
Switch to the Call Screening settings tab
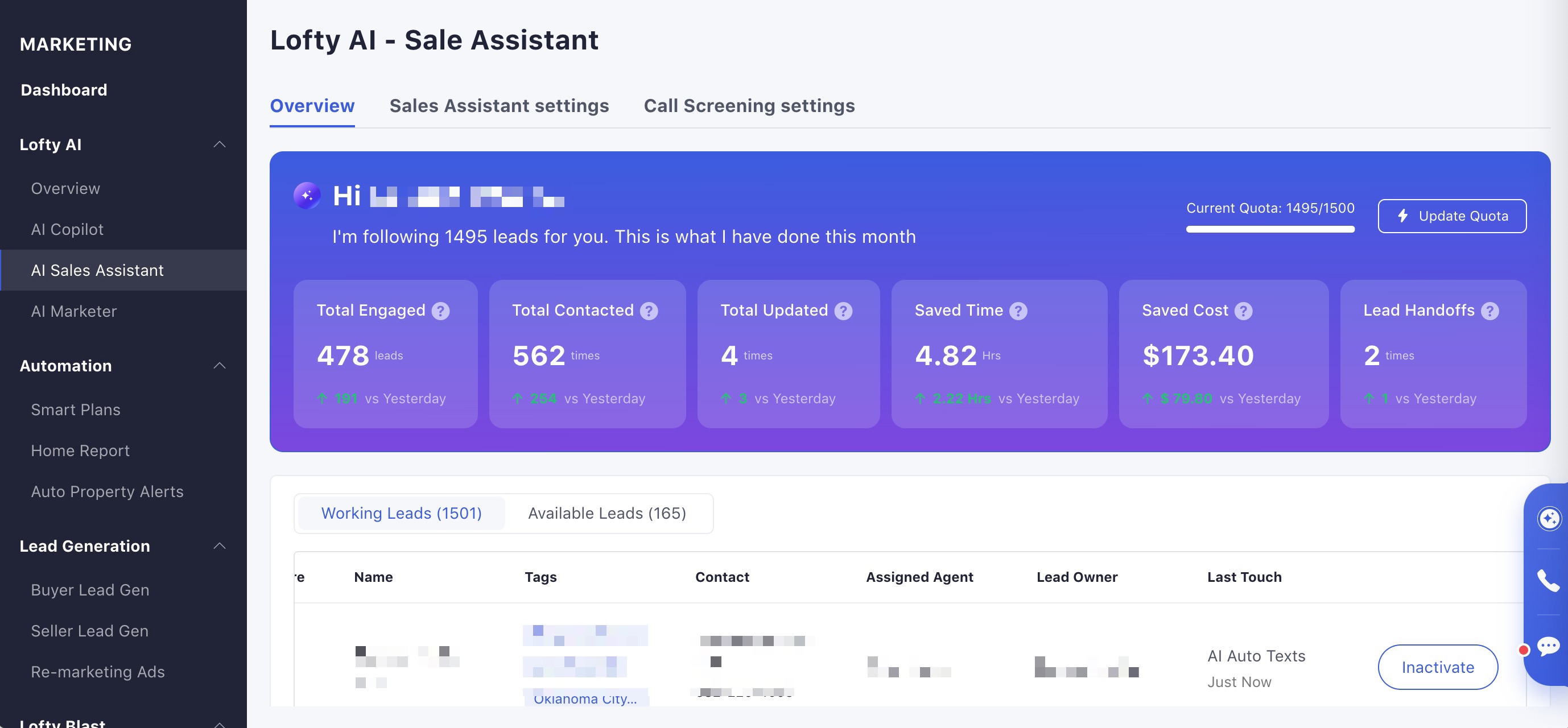749,105
